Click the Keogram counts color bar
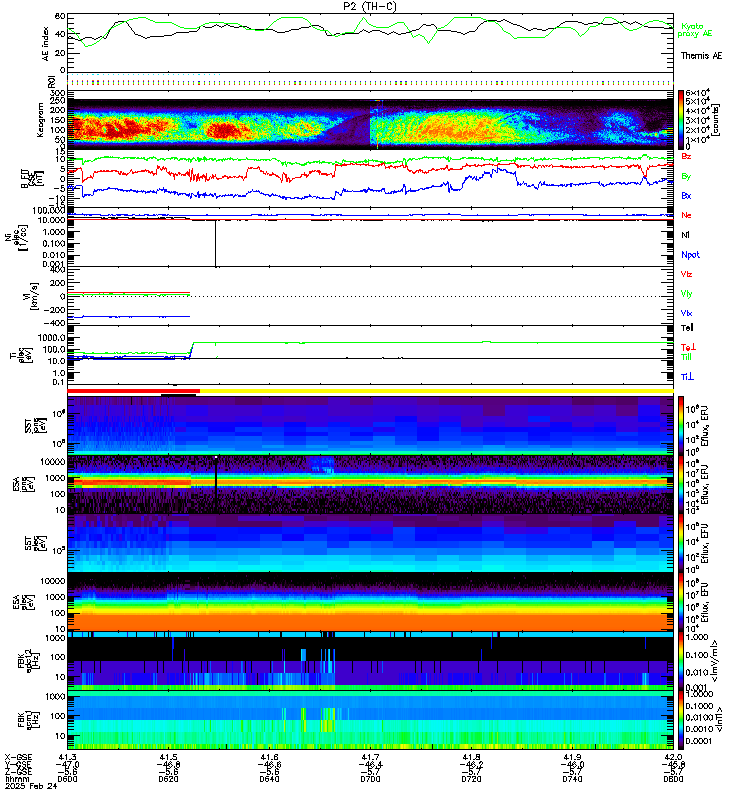This screenshot has height=800, width=750. point(681,119)
